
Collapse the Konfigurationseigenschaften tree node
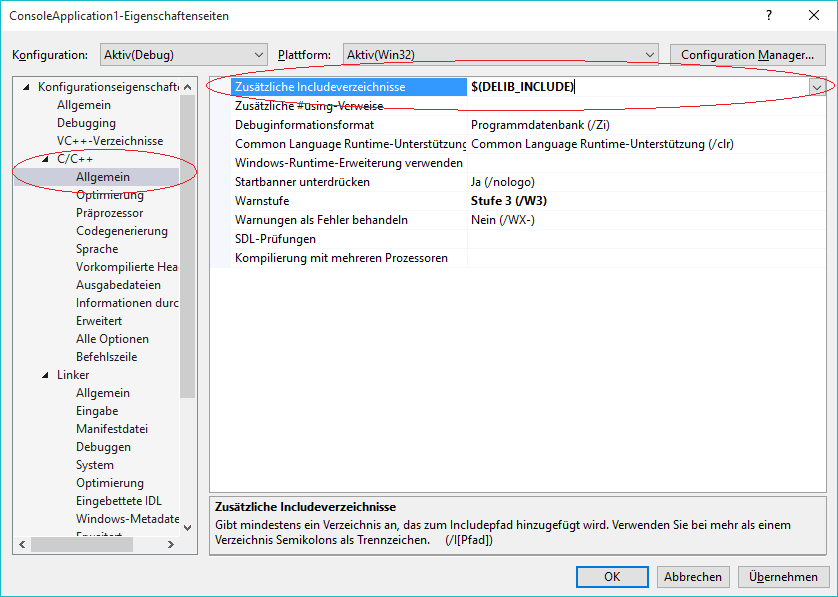pos(26,87)
